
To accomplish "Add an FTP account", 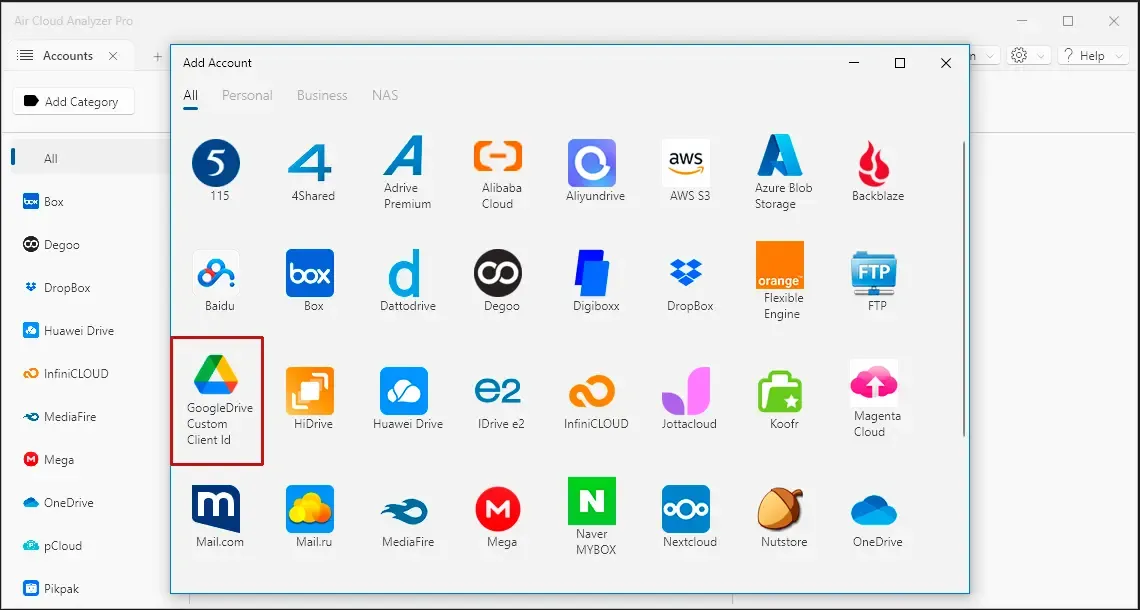I will click(x=874, y=273).
